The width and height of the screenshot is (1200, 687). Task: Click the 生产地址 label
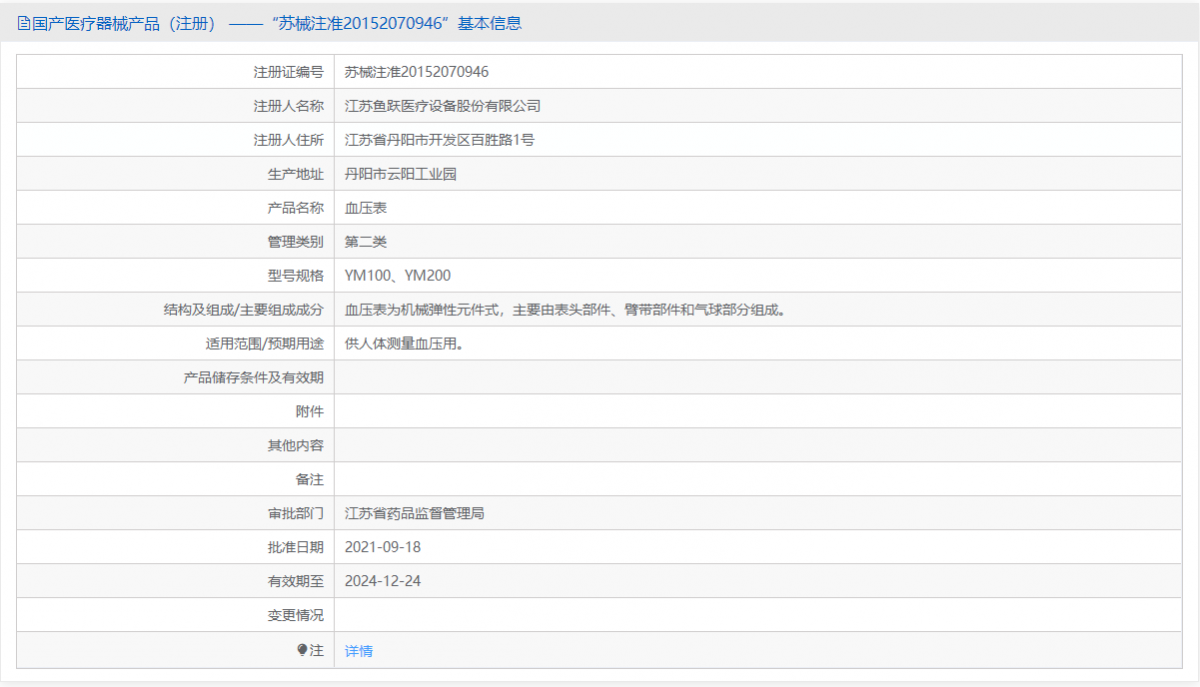(296, 174)
